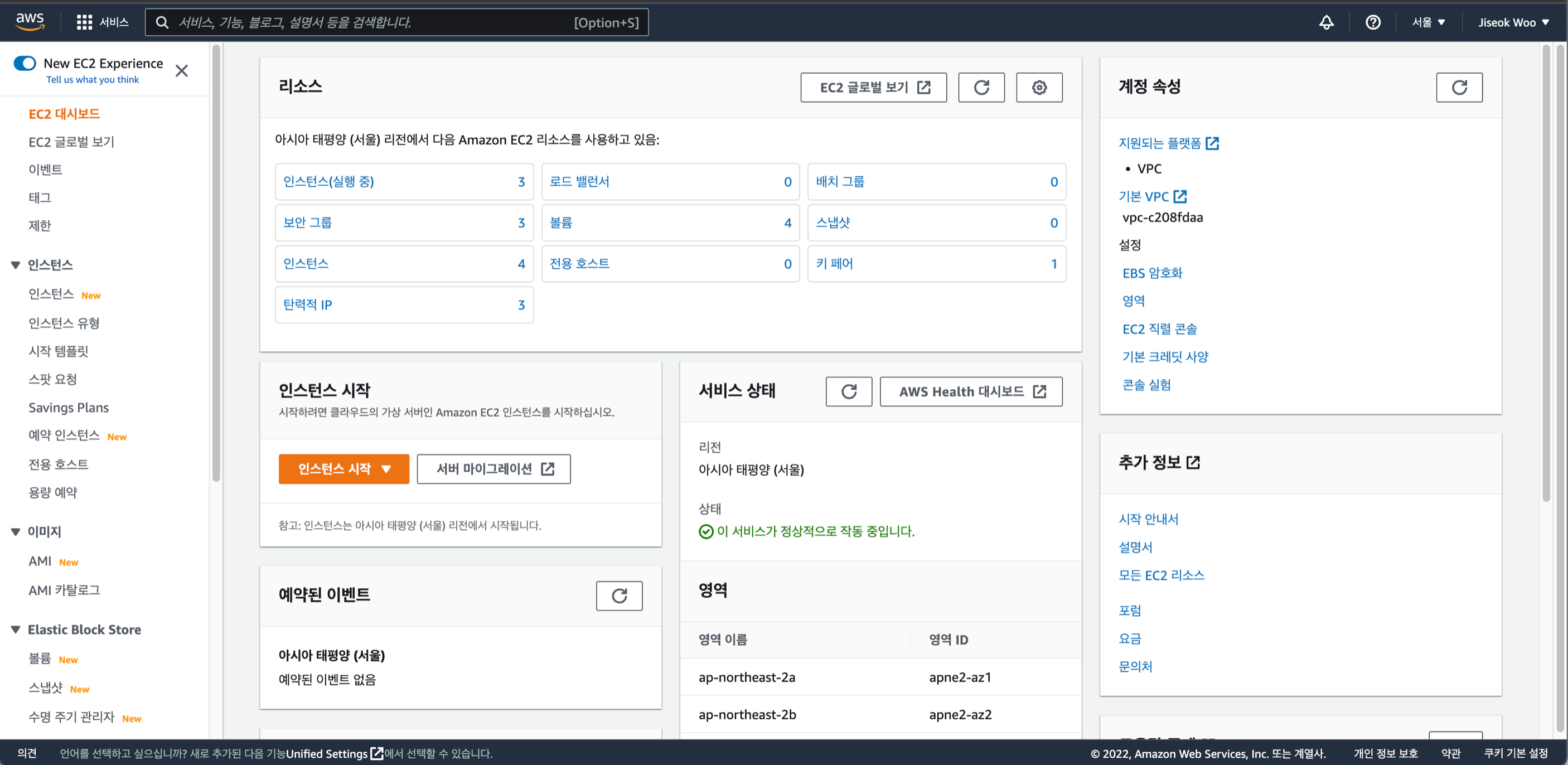Open the notifications bell icon
1568x765 pixels.
click(x=1326, y=22)
